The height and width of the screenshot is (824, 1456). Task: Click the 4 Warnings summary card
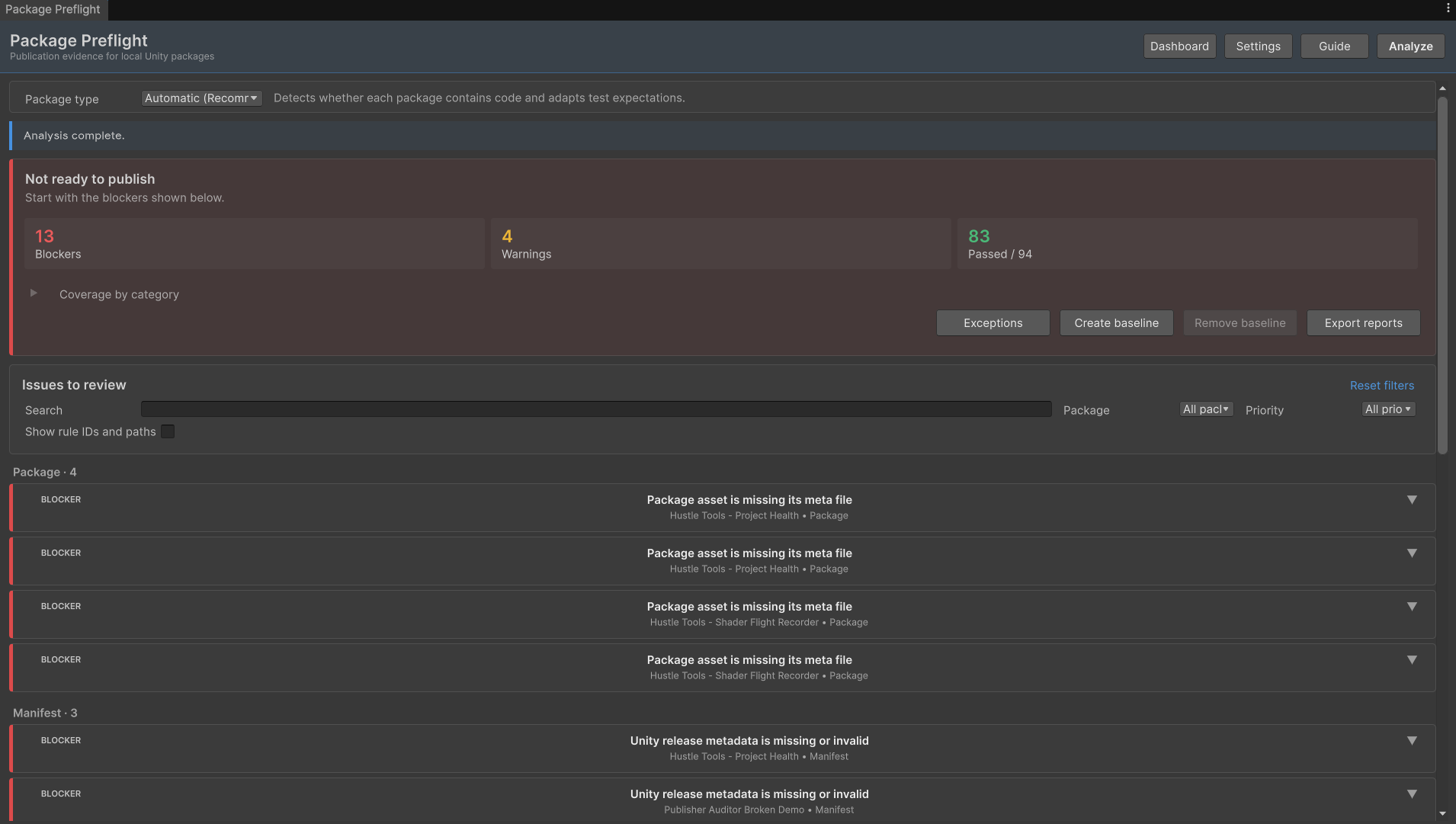point(721,244)
